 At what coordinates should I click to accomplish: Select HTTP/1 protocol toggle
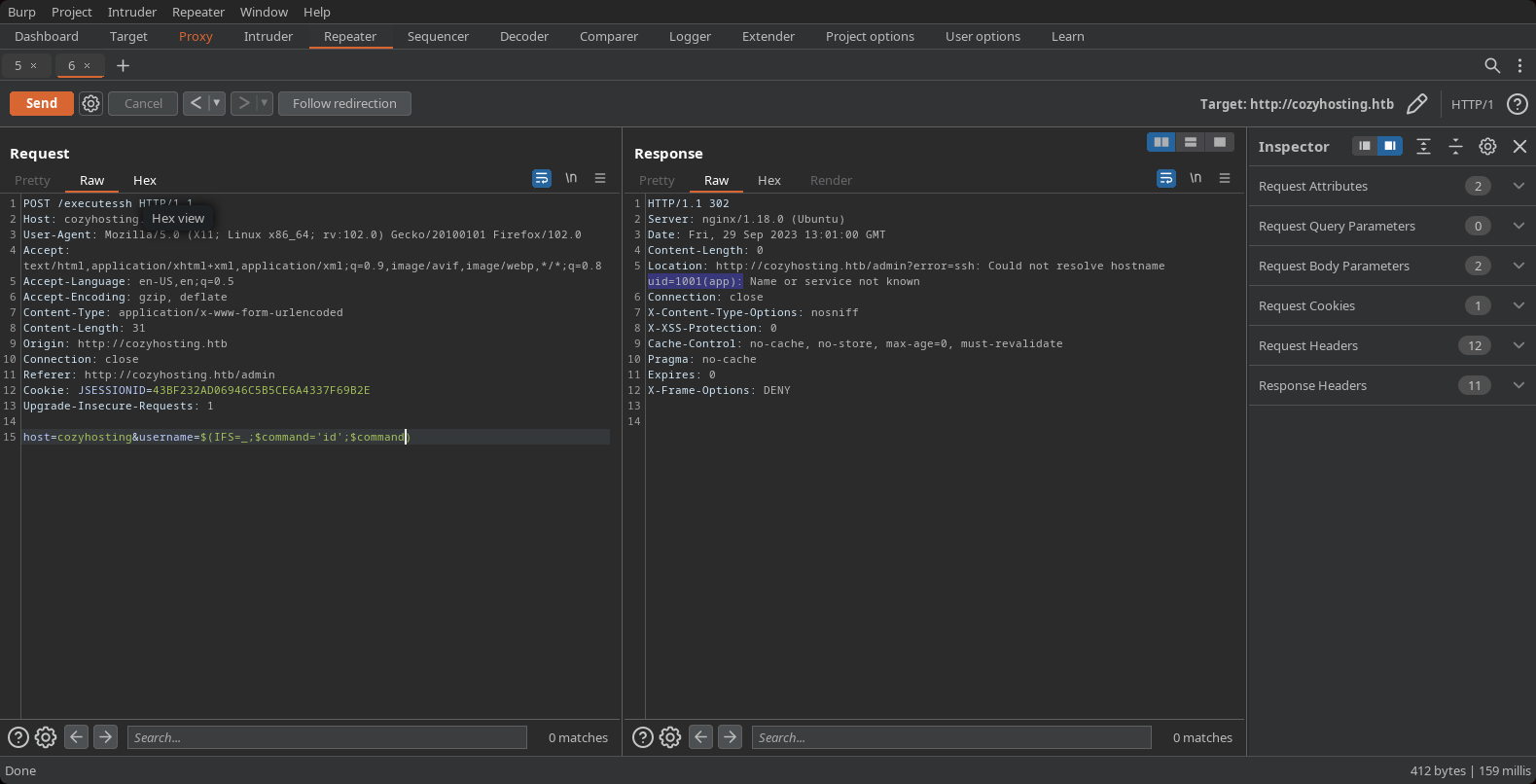coord(1472,104)
